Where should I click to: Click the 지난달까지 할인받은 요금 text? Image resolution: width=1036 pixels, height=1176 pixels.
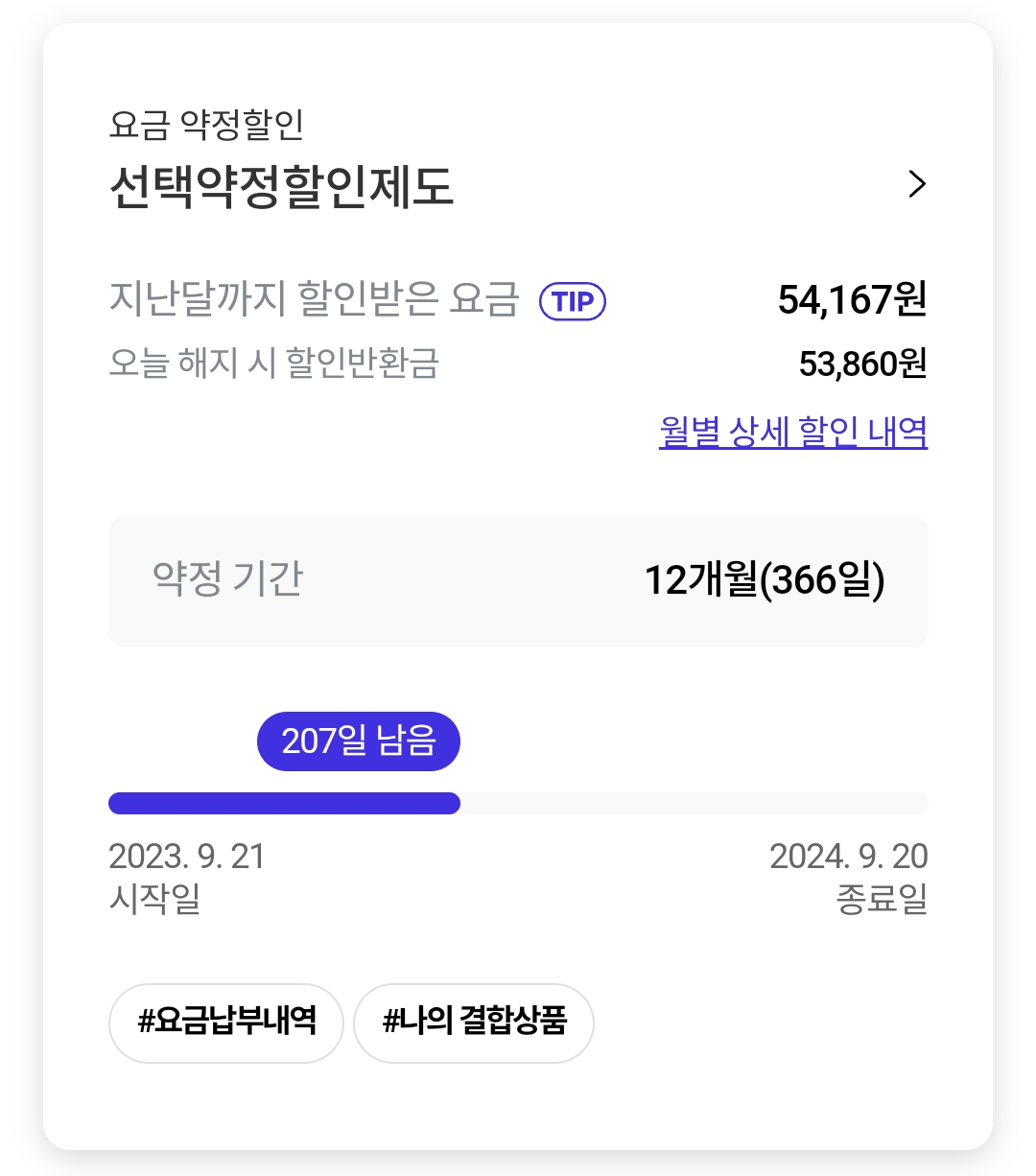coord(314,299)
